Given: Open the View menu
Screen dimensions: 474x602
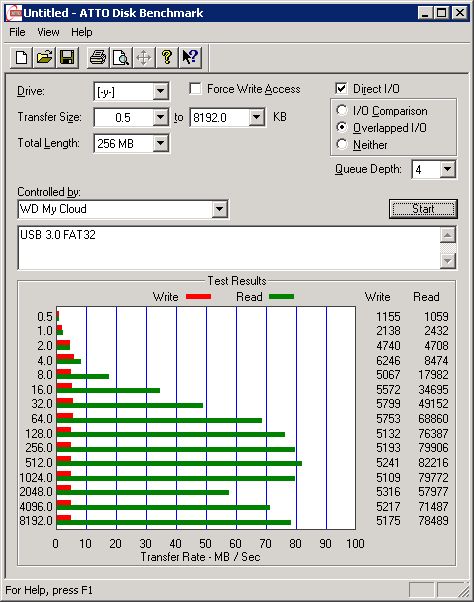Looking at the screenshot, I should tap(48, 32).
